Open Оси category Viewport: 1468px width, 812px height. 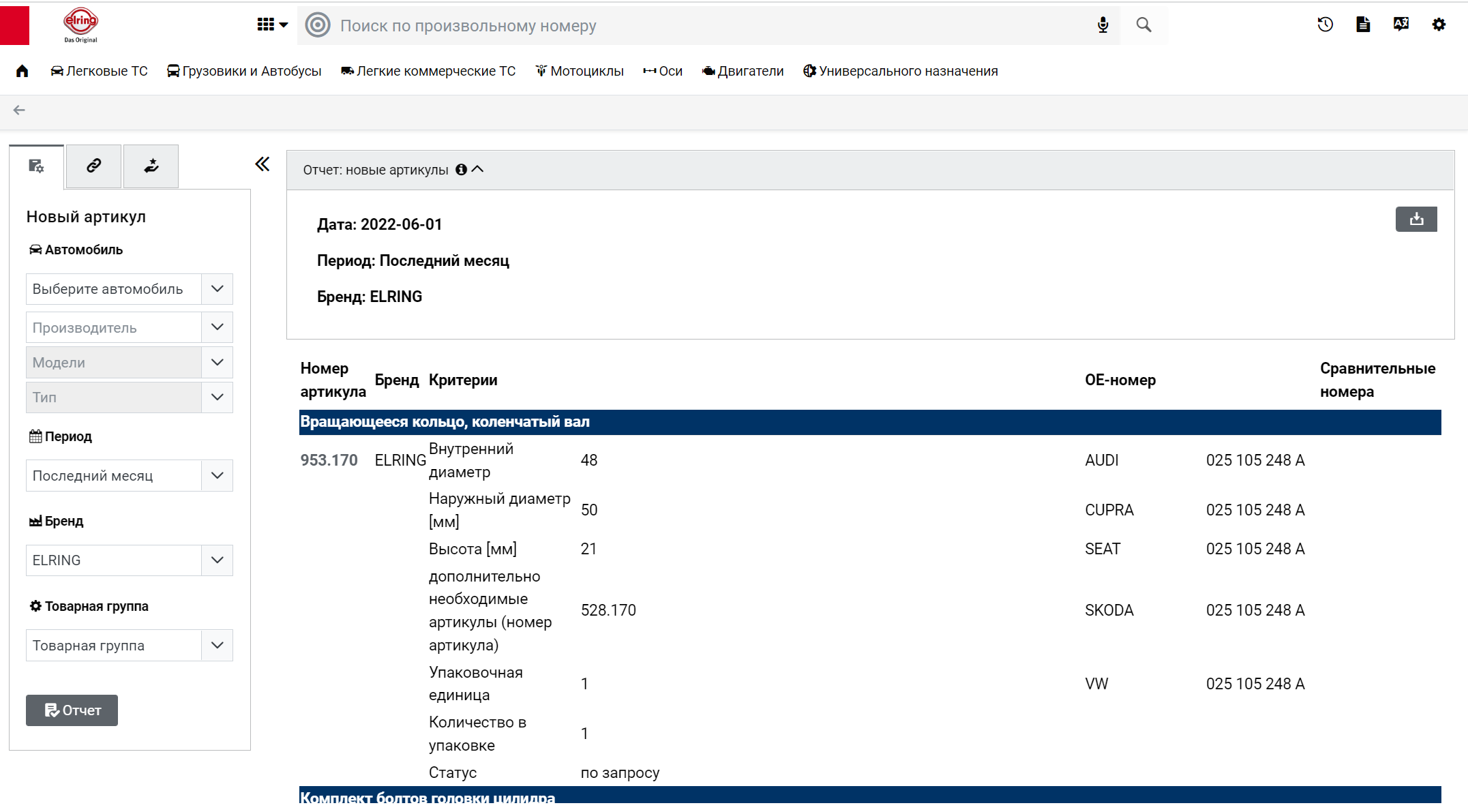coord(663,71)
